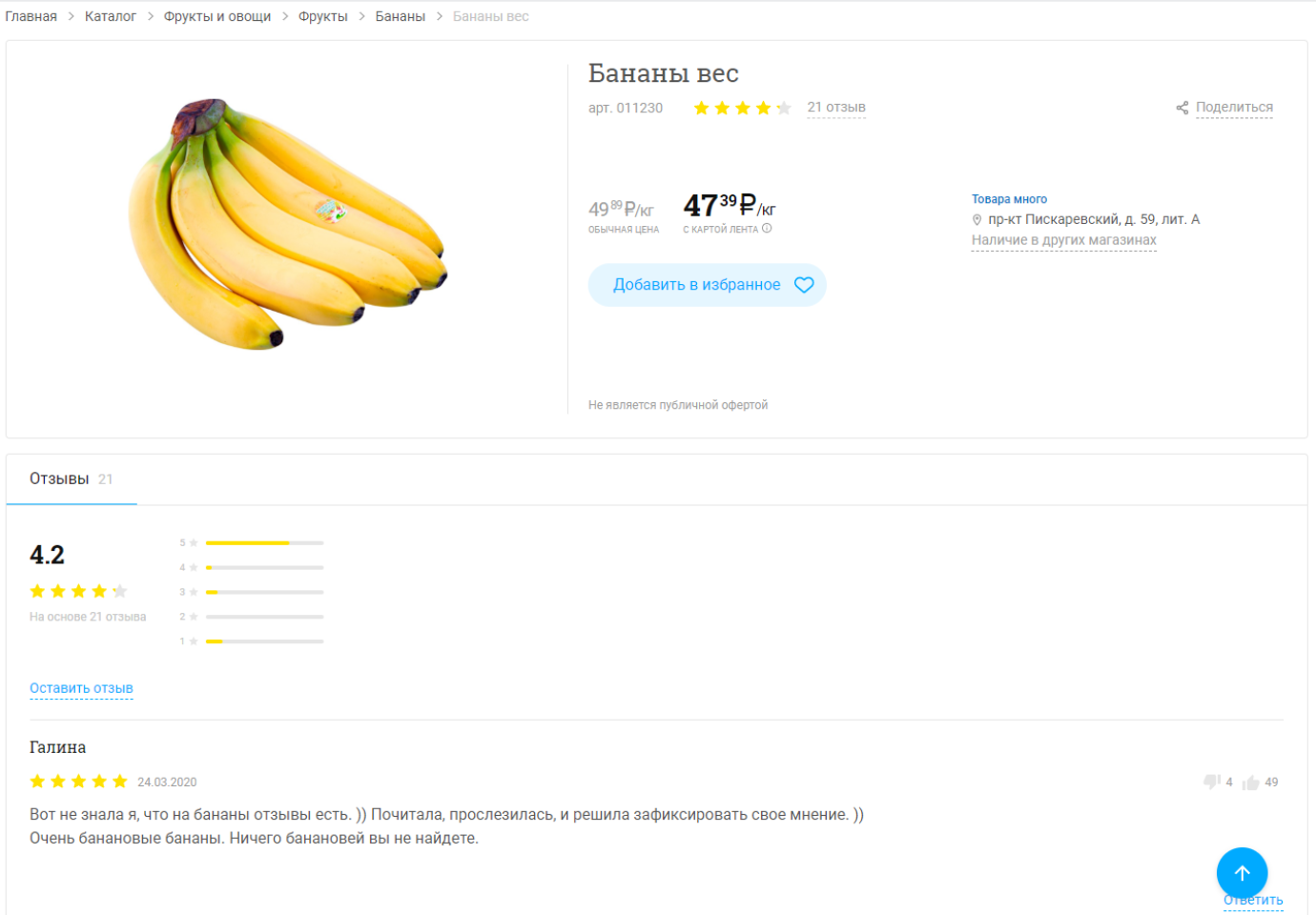This screenshot has height=915, width=1316.
Task: Click the Добавить в избранное button
Action: 707,285
